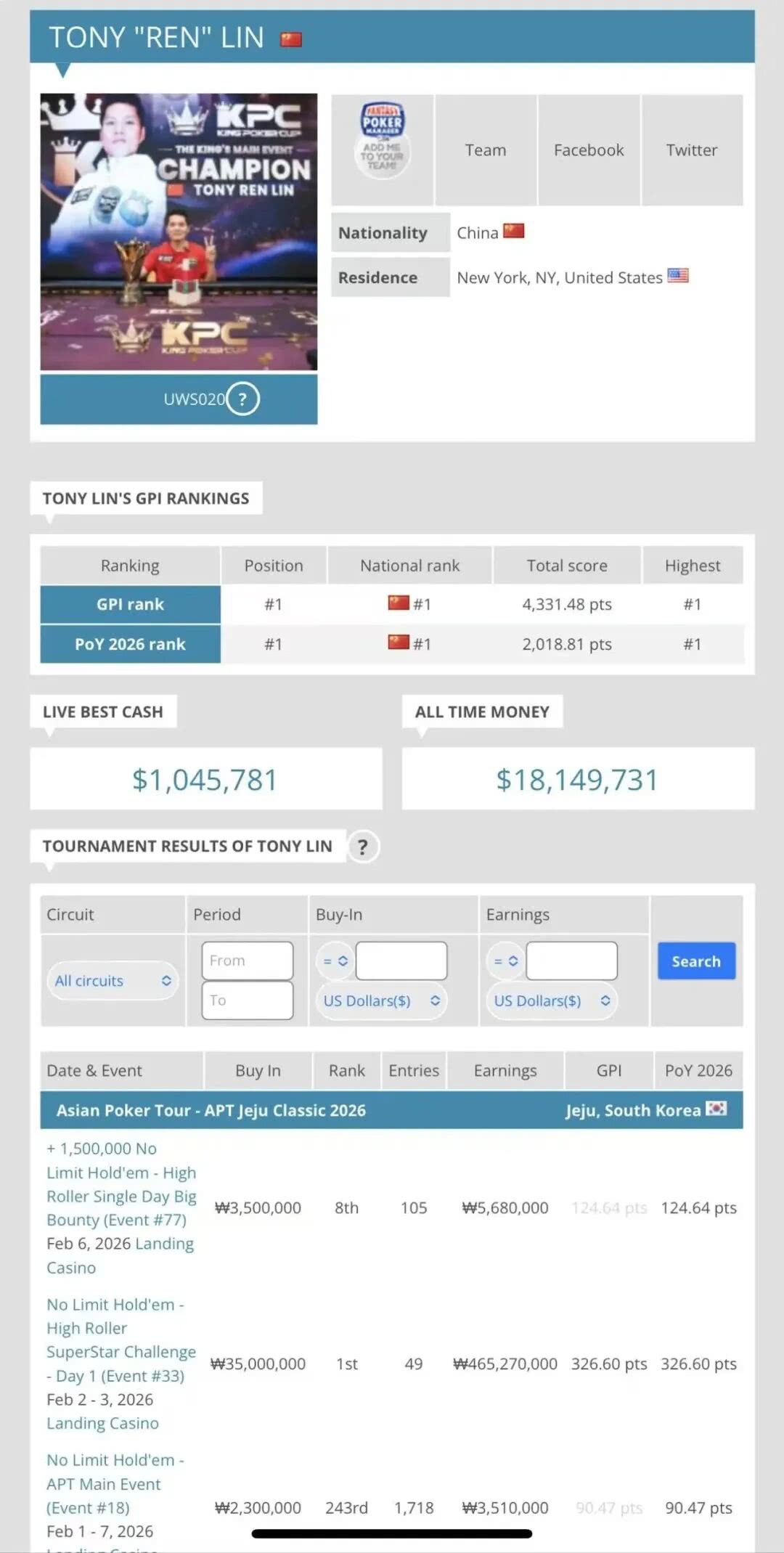This screenshot has height=1553, width=784.
Task: Click the help icon beside UWS020
Action: [x=242, y=399]
